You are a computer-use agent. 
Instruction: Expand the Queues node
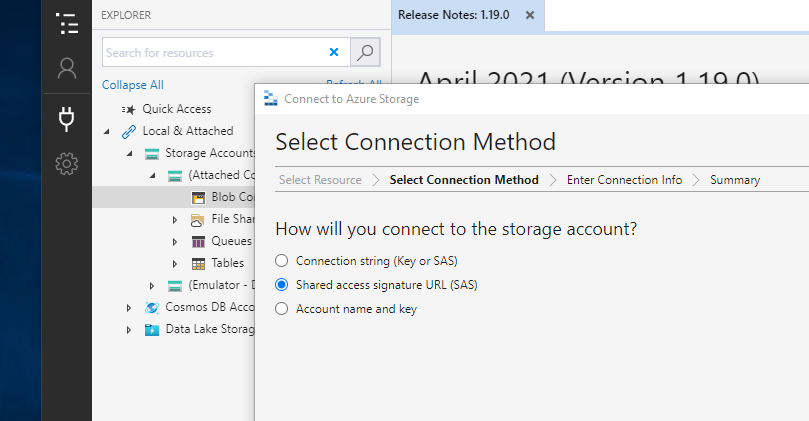[x=175, y=242]
